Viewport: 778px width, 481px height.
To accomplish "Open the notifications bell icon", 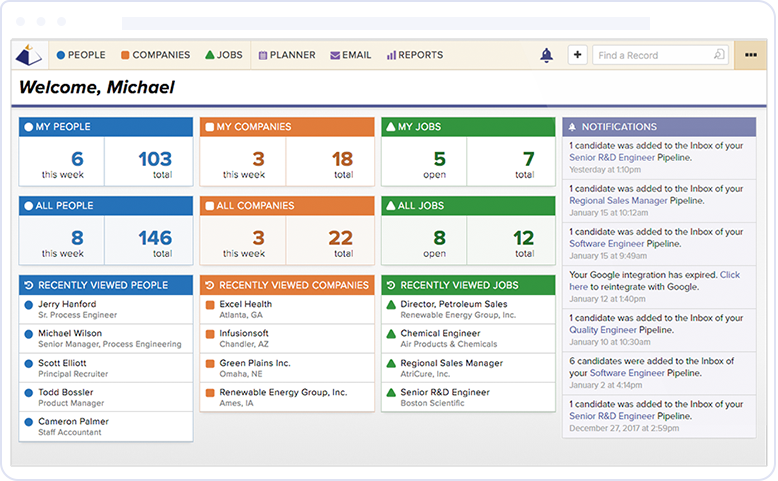I will tap(546, 56).
